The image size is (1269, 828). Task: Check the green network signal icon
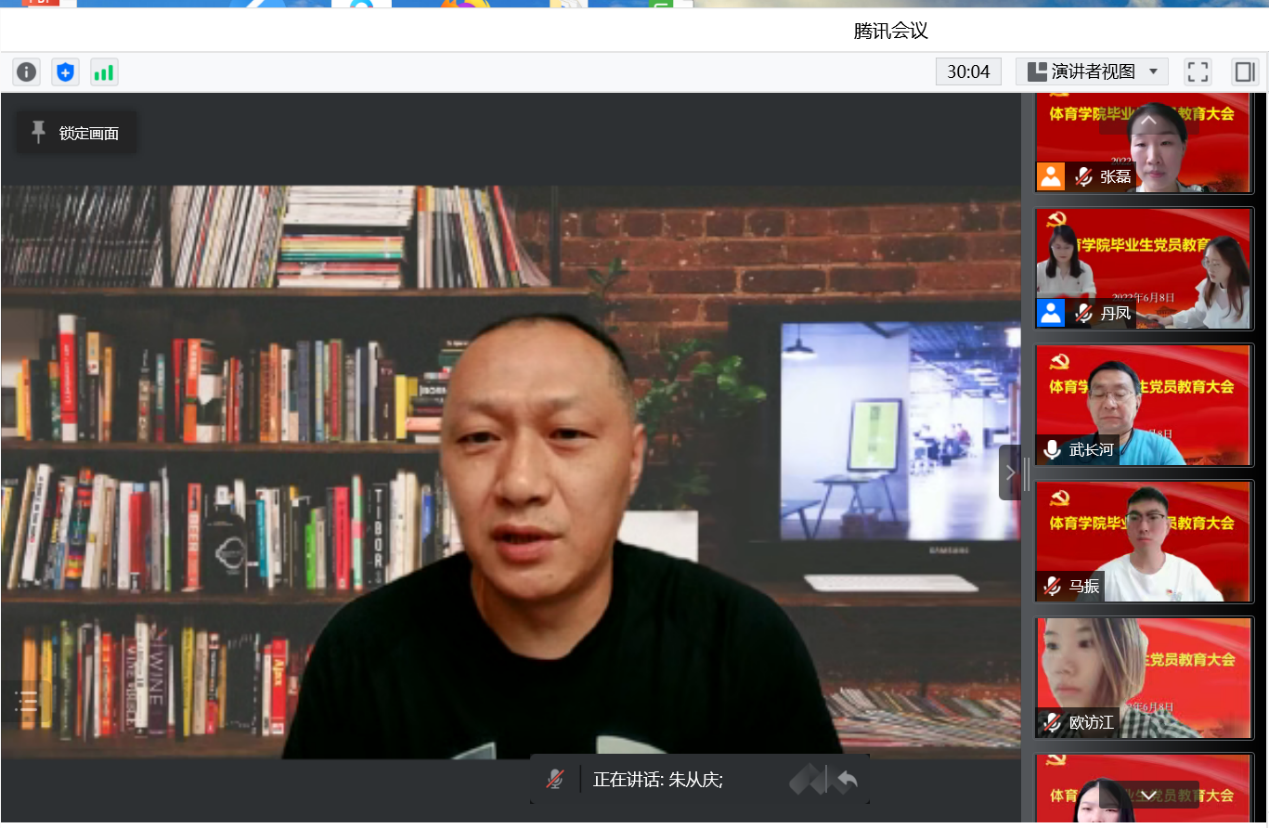(103, 72)
